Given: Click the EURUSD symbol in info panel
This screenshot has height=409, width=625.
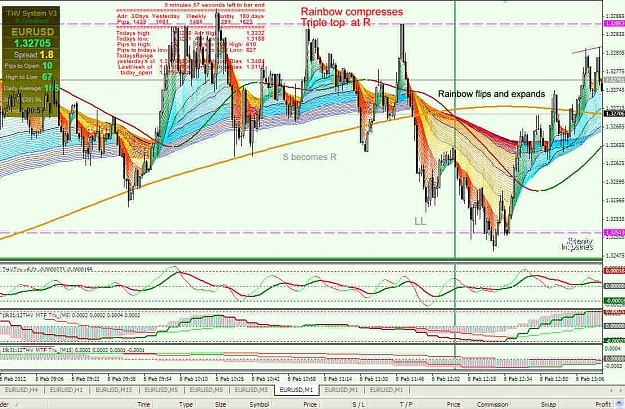Looking at the screenshot, I should [x=32, y=32].
